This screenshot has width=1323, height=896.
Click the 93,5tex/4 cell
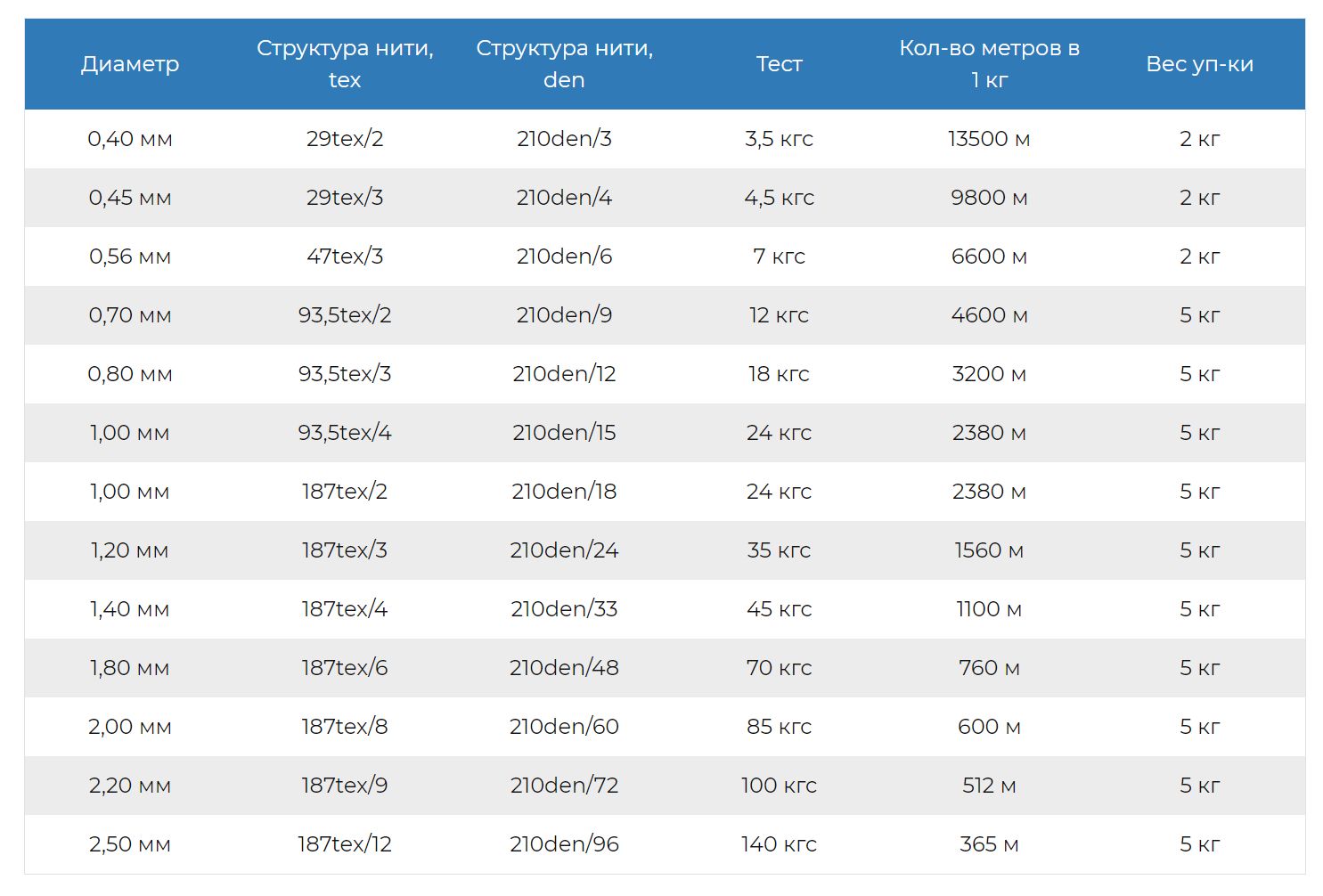coord(345,433)
